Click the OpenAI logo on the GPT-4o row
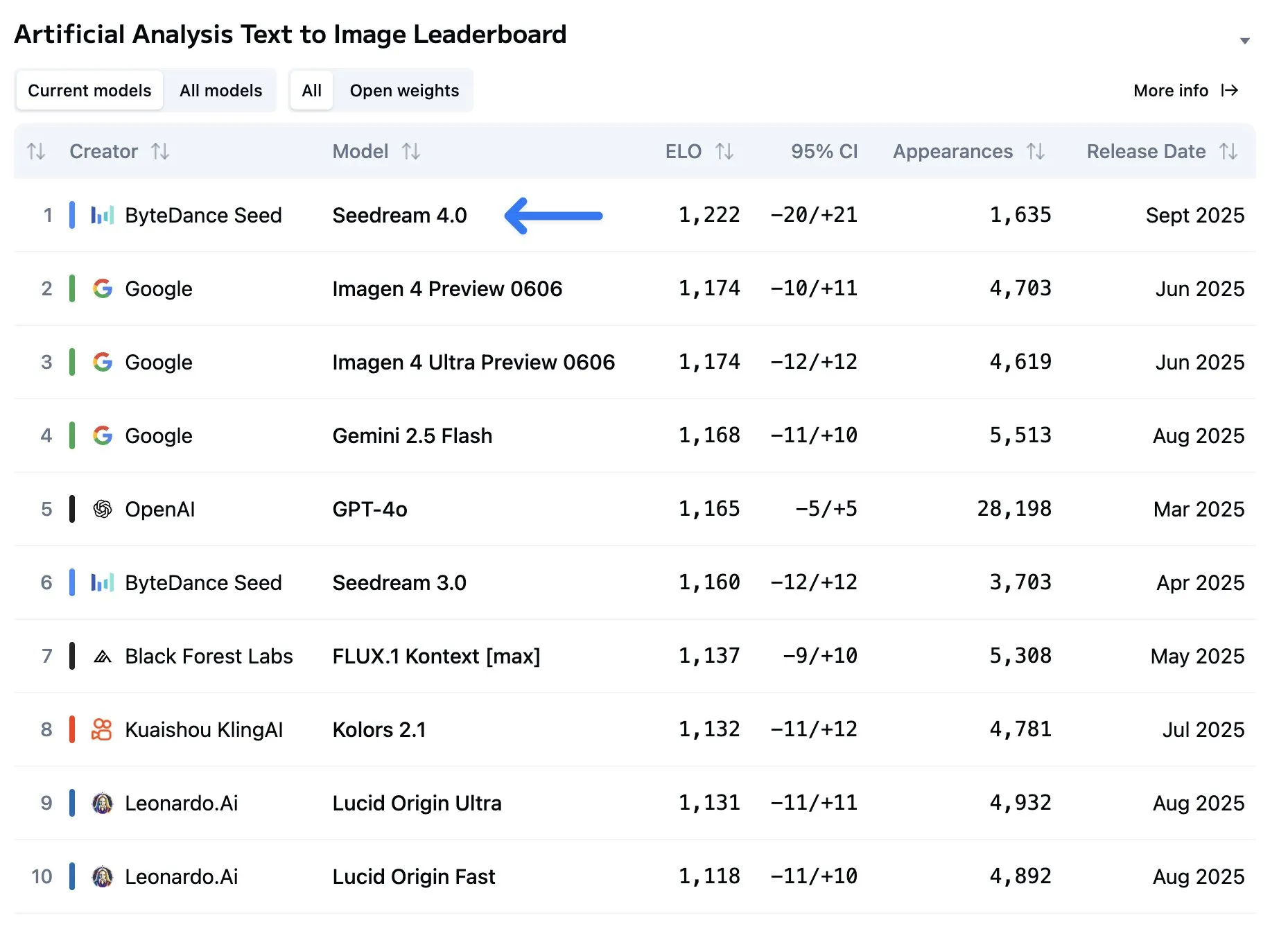Image resolution: width=1288 pixels, height=929 pixels. click(102, 509)
